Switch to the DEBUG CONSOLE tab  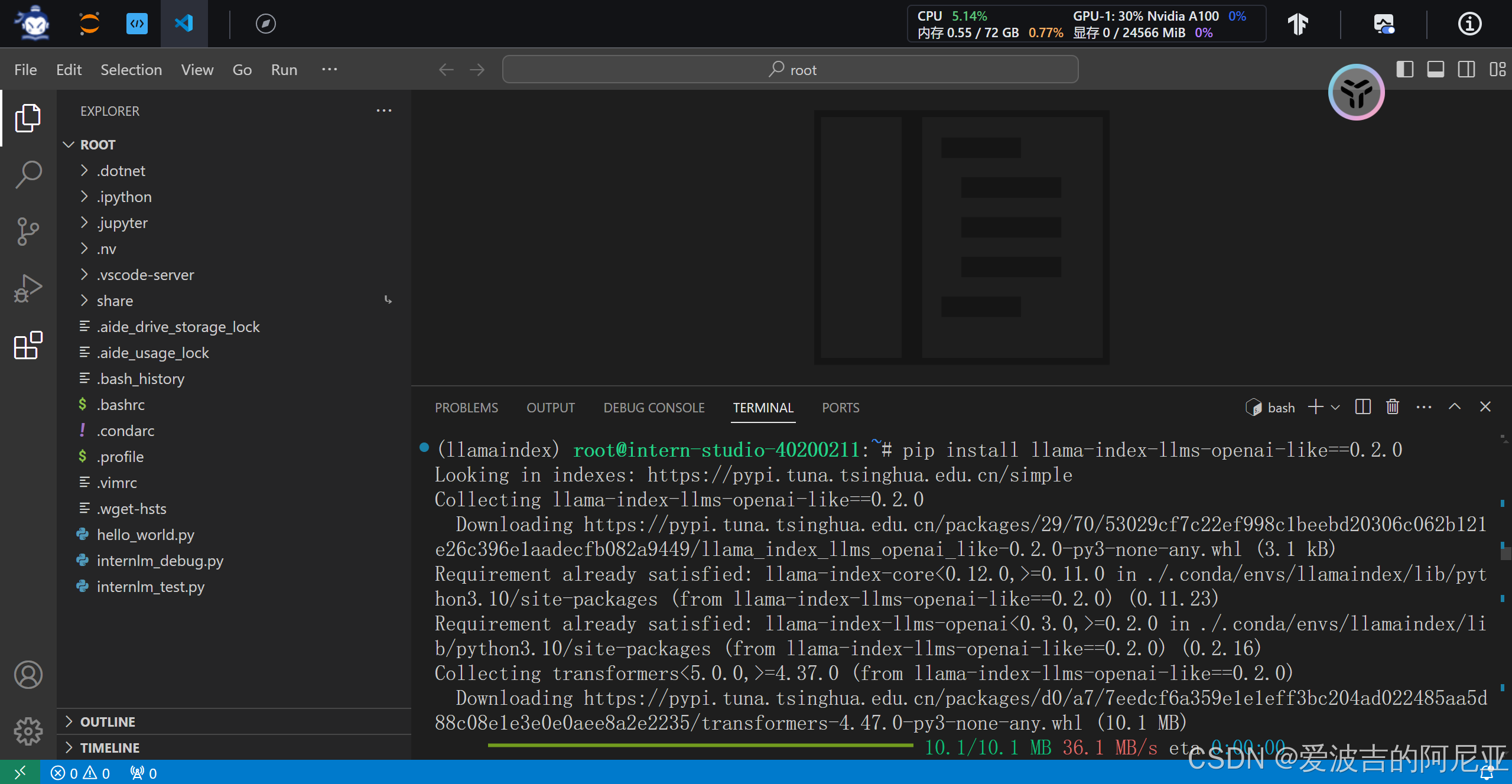tap(653, 408)
